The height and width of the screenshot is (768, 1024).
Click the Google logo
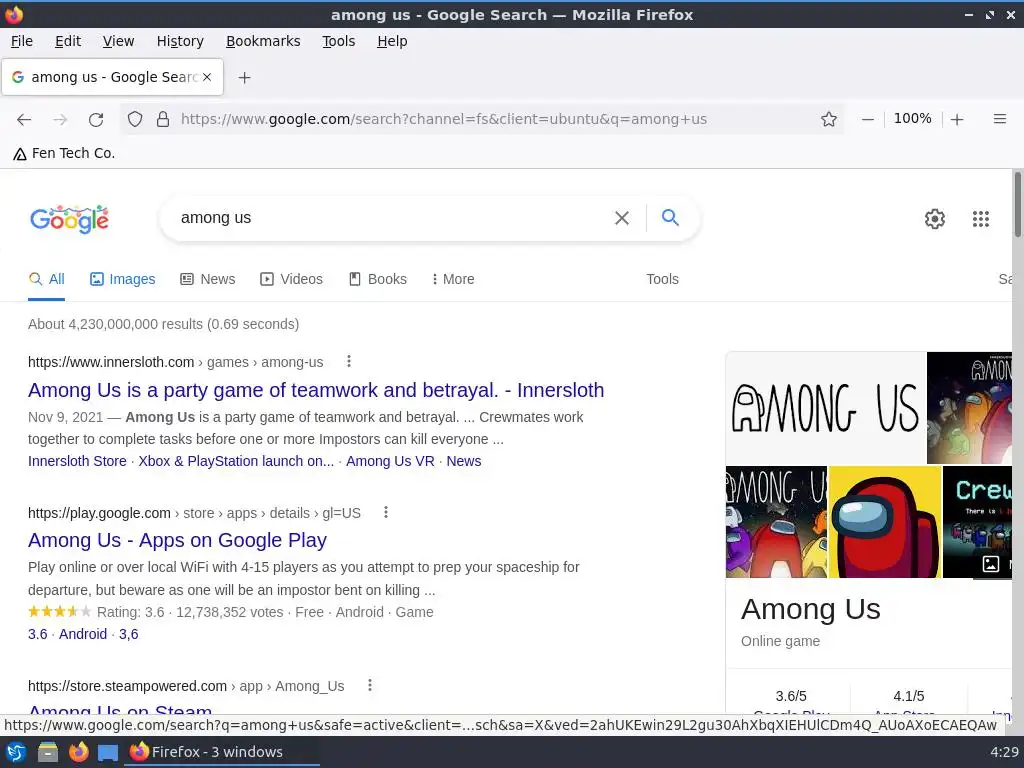click(x=69, y=219)
